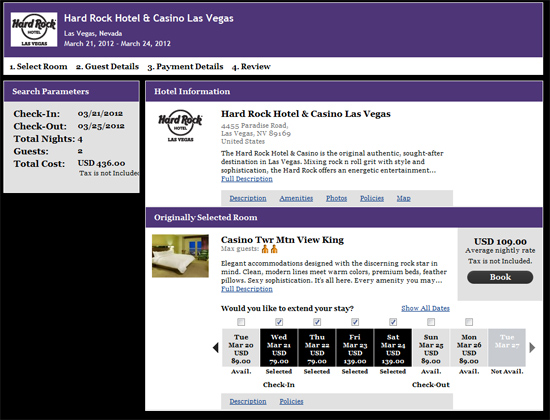Open room Description link at bottom
This screenshot has width=550, height=420.
pyautogui.click(x=248, y=401)
